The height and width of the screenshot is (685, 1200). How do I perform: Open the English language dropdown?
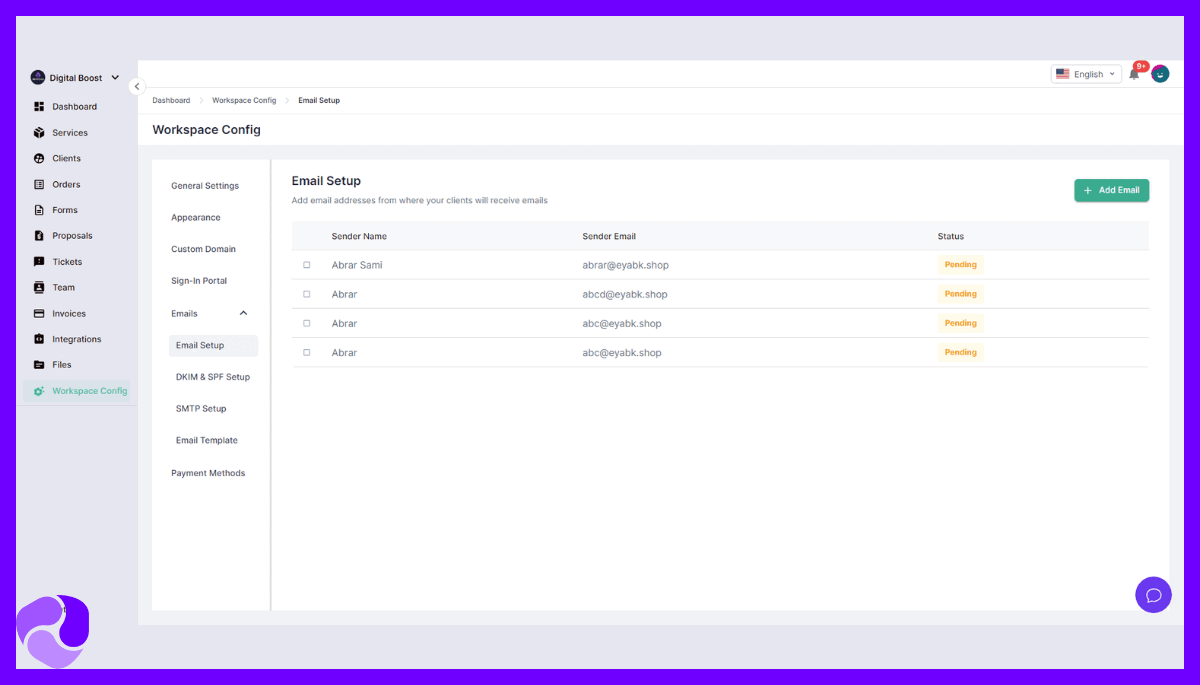[1086, 73]
